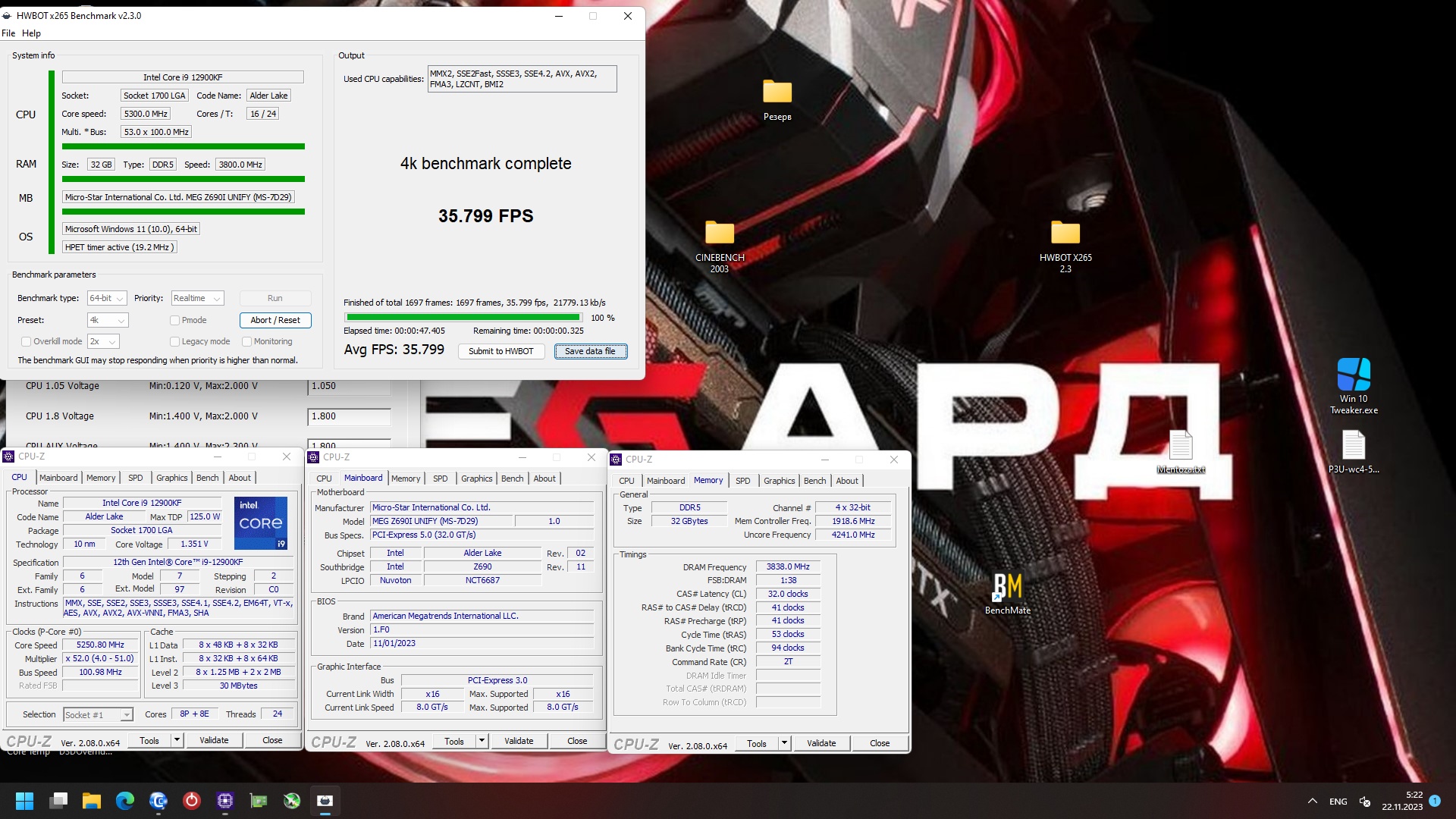Click 'HPET timer active (19.2 MHz)' text
1456x819 pixels.
[x=120, y=247]
